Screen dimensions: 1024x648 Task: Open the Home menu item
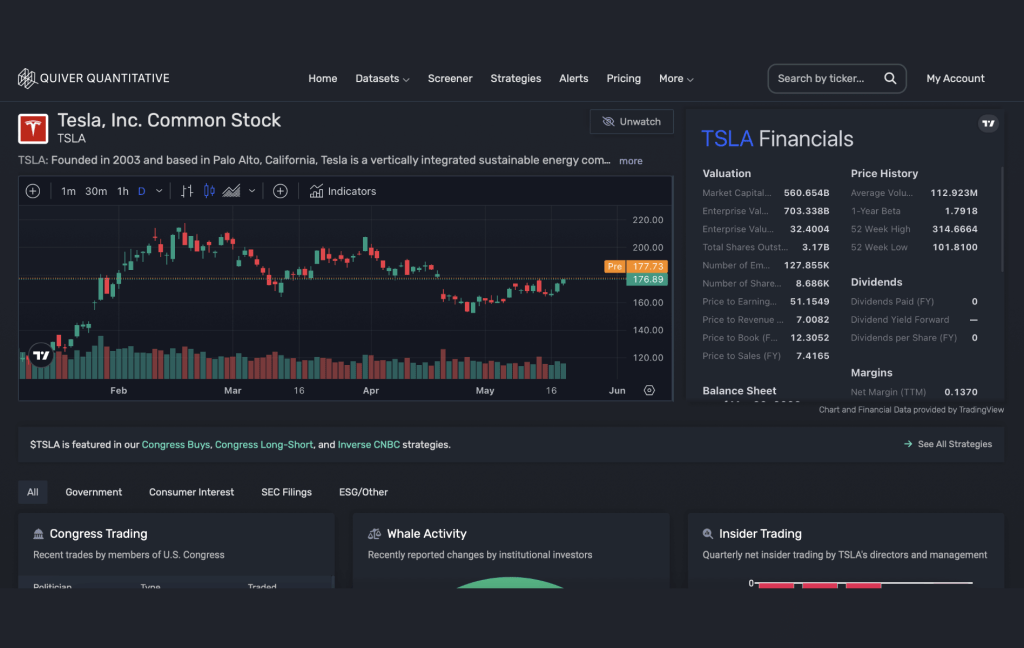pyautogui.click(x=323, y=78)
